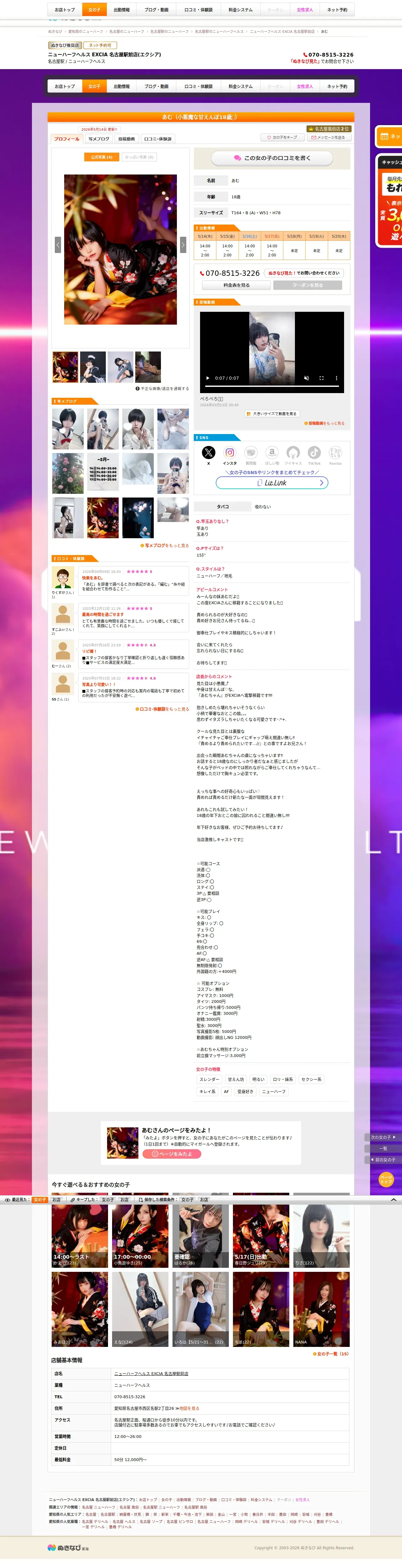This screenshot has height=1568, width=402.
Task: Play the posted video
Action: [x=208, y=378]
